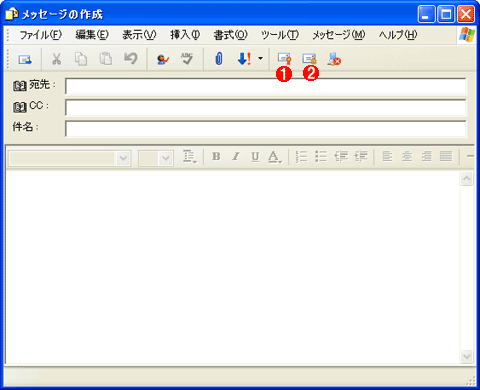Image resolution: width=480 pixels, height=390 pixels.
Task: Click the Send message icon
Action: (x=25, y=59)
